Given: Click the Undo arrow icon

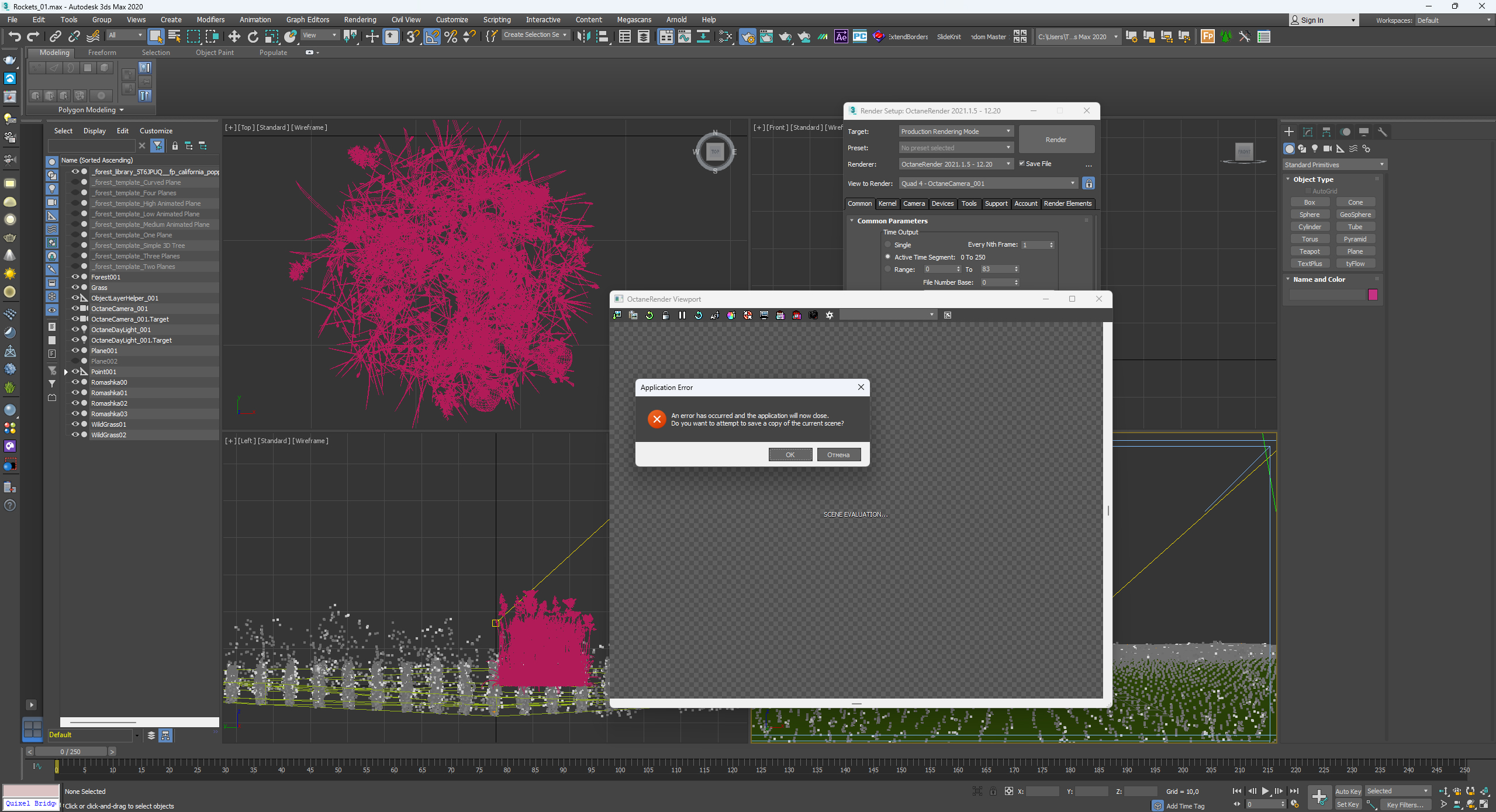Looking at the screenshot, I should [14, 37].
